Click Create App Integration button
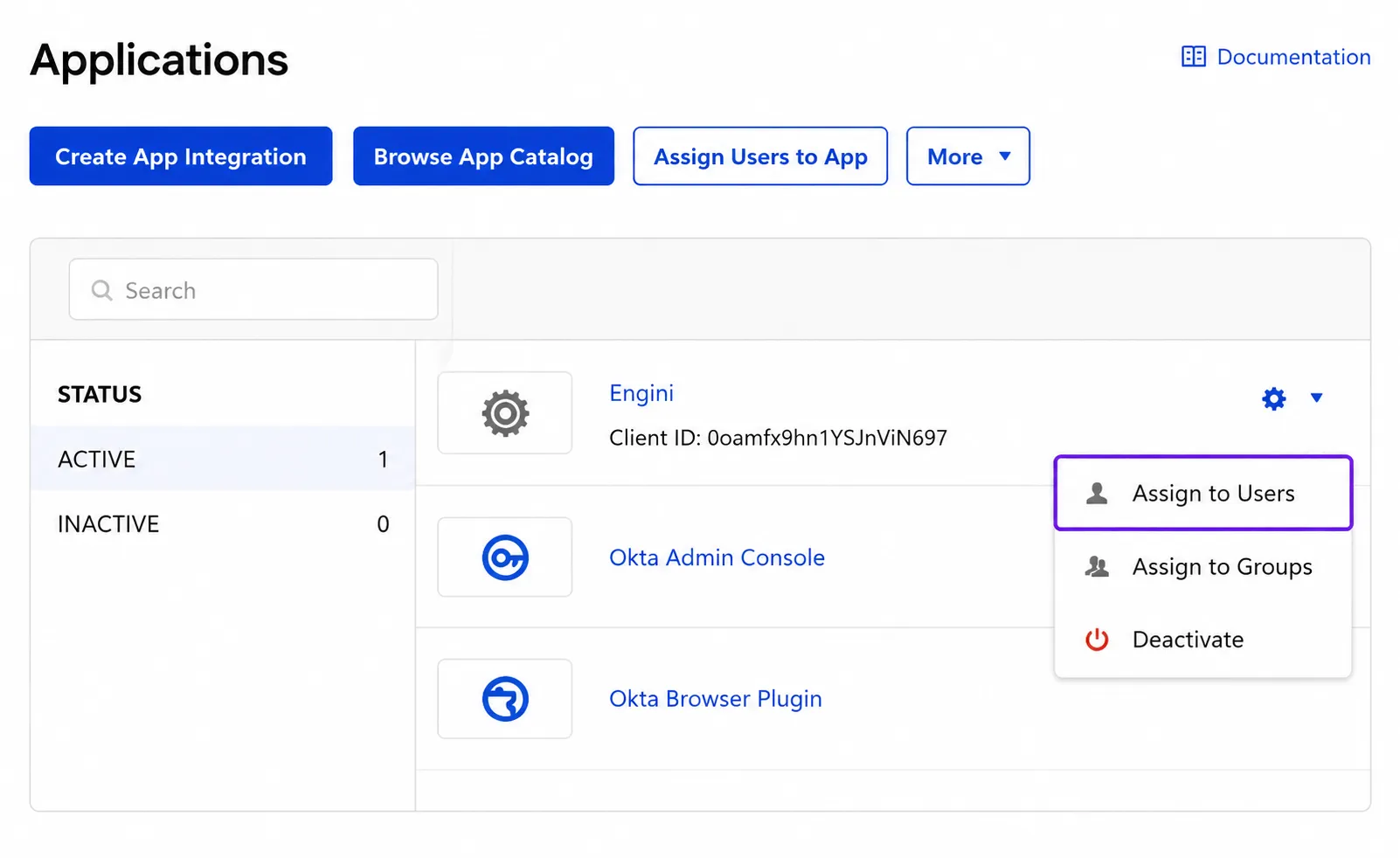The height and width of the screenshot is (858, 1400). 181,156
